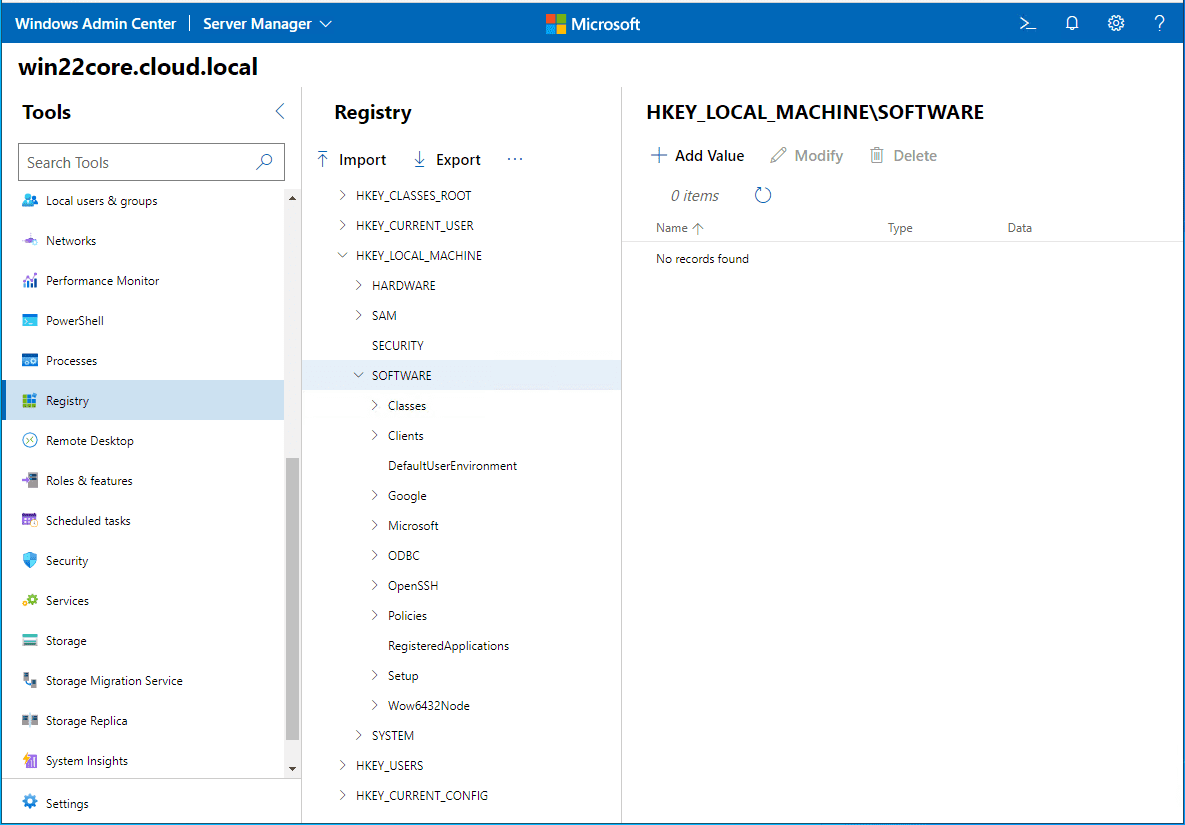This screenshot has height=825, width=1185.
Task: Expand the HKEY_CLASSES_ROOT key
Action: pos(342,195)
